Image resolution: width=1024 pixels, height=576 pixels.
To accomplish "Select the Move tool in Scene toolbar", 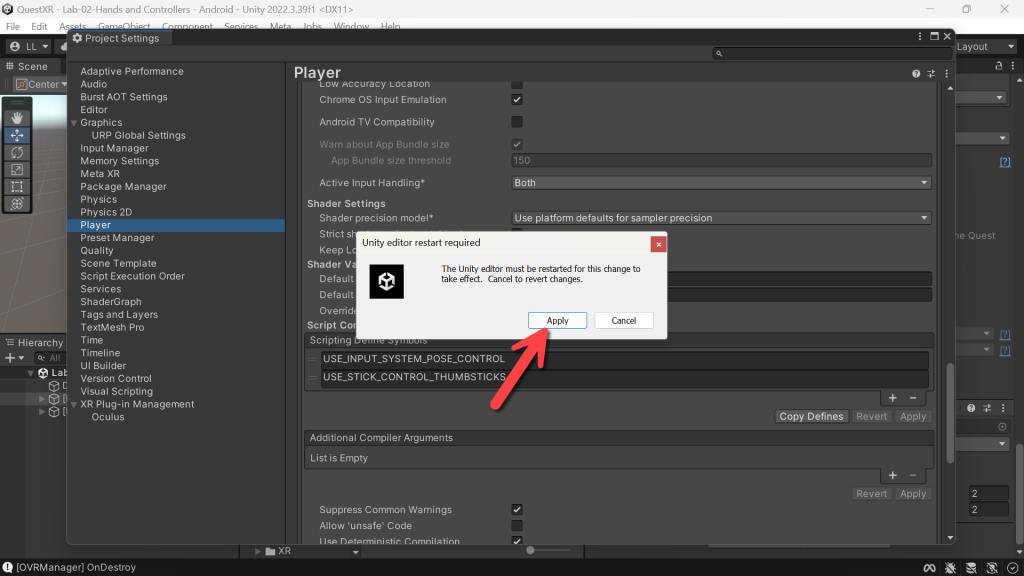I will click(x=17, y=135).
